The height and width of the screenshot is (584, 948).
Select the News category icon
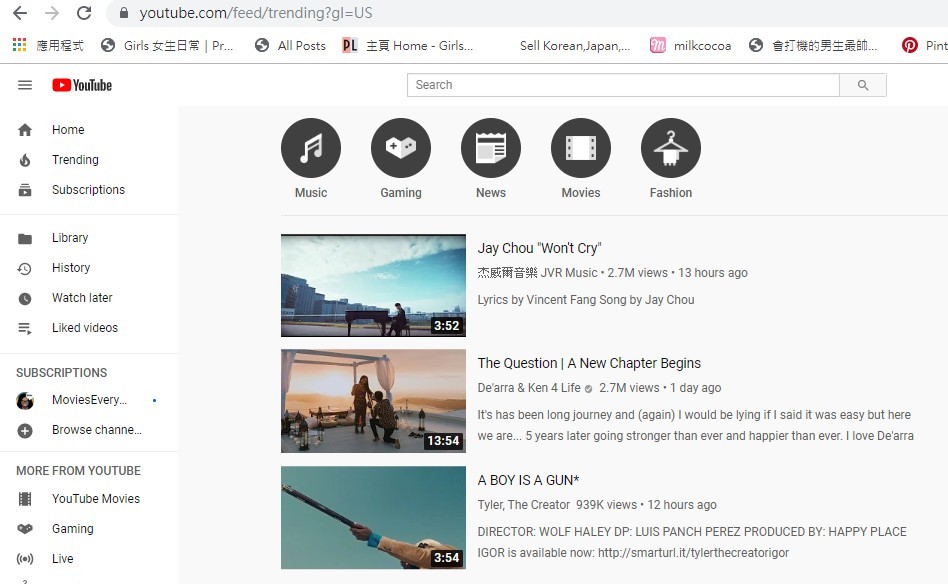coord(491,149)
